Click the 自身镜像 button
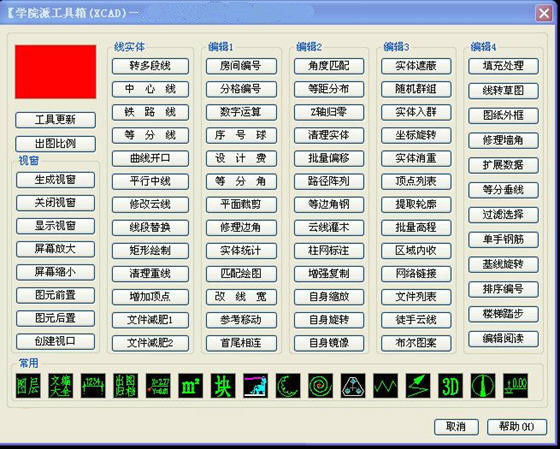The height and width of the screenshot is (449, 560). [x=329, y=343]
